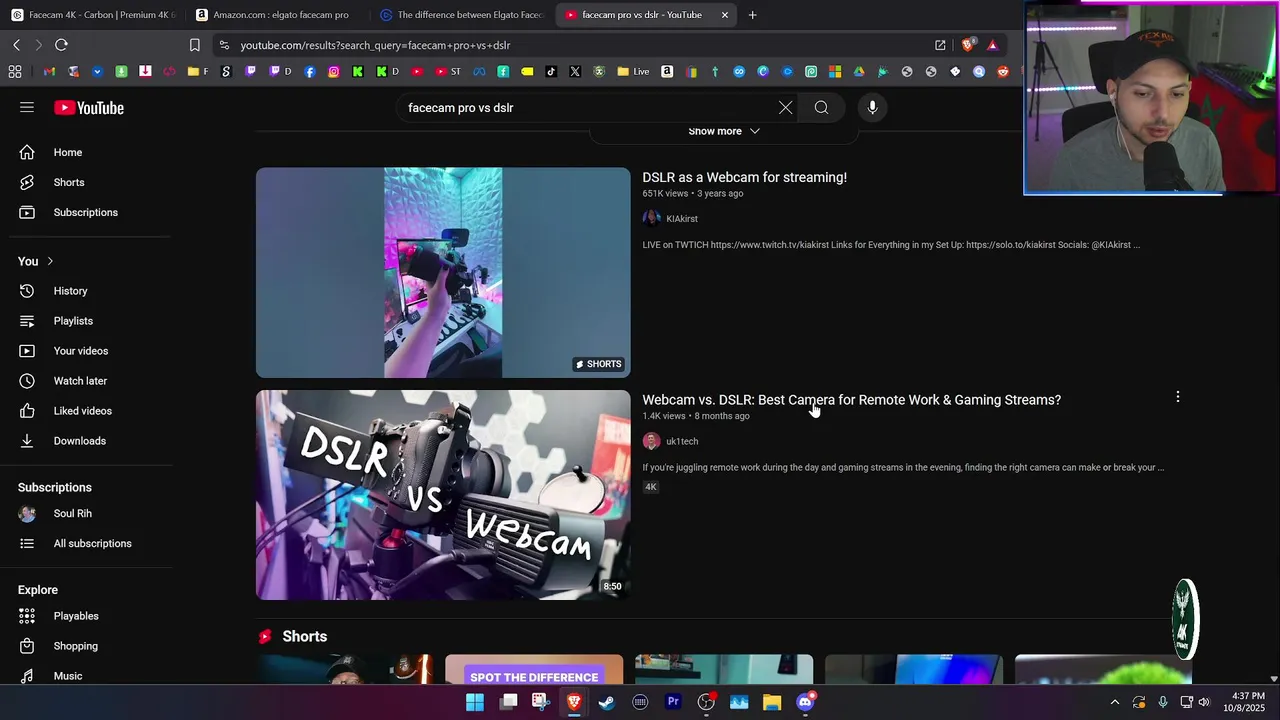Open Liked videos list
Image resolution: width=1280 pixels, height=720 pixels.
(90, 411)
